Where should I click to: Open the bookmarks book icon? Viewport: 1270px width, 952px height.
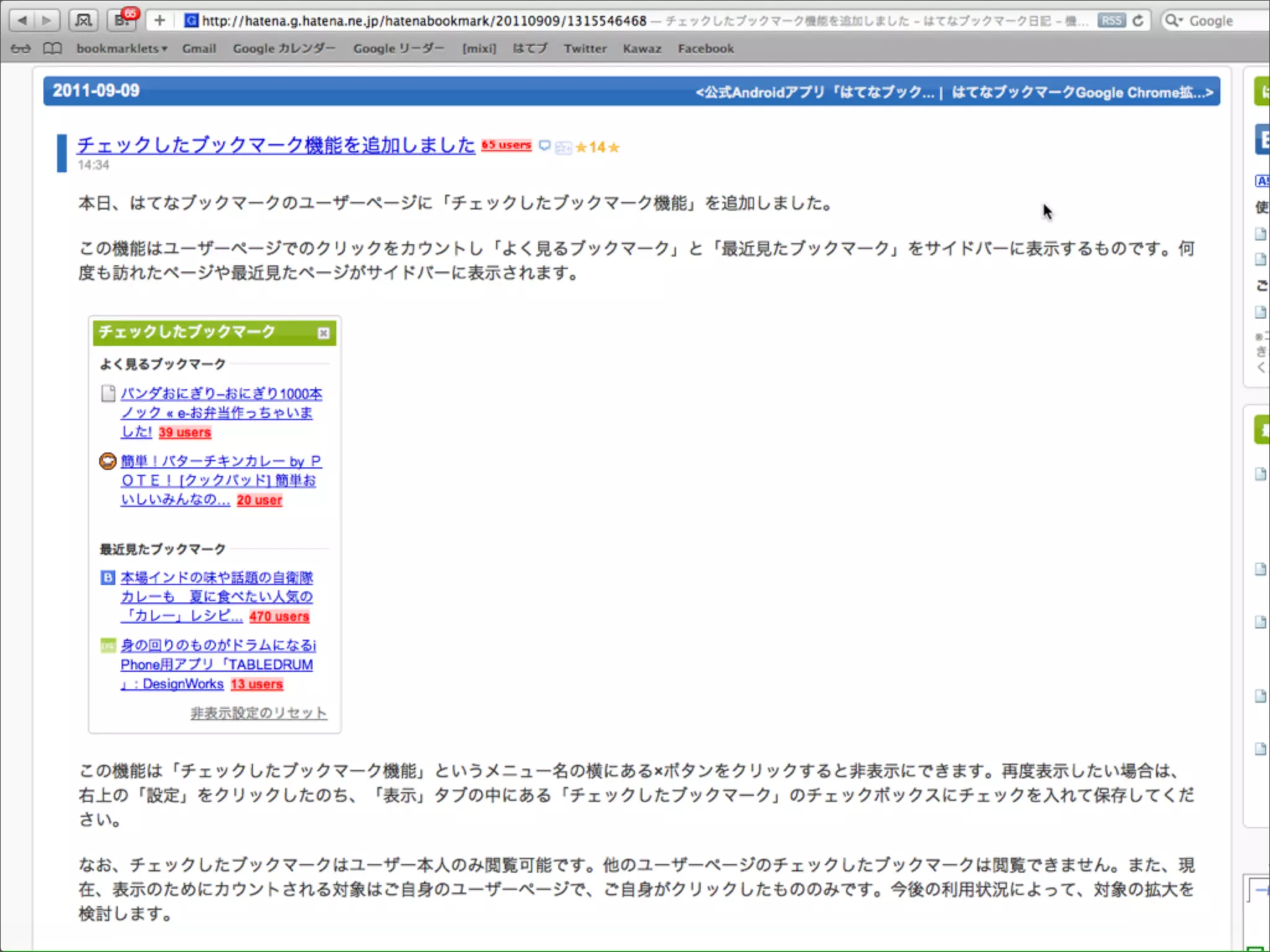(53, 48)
